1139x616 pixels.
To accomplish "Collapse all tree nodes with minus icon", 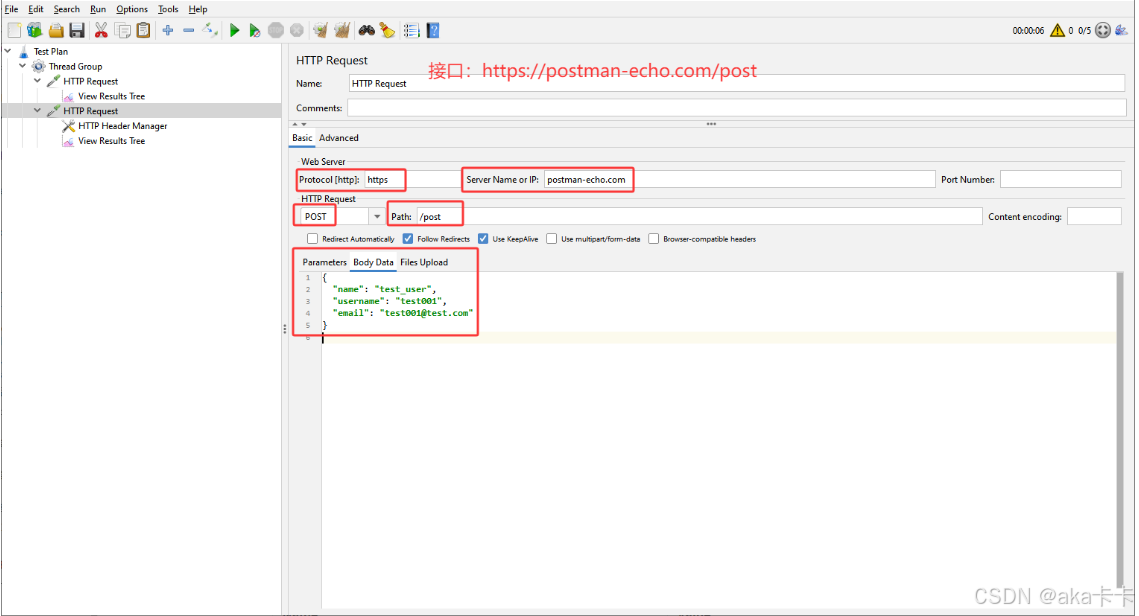I will tap(189, 31).
